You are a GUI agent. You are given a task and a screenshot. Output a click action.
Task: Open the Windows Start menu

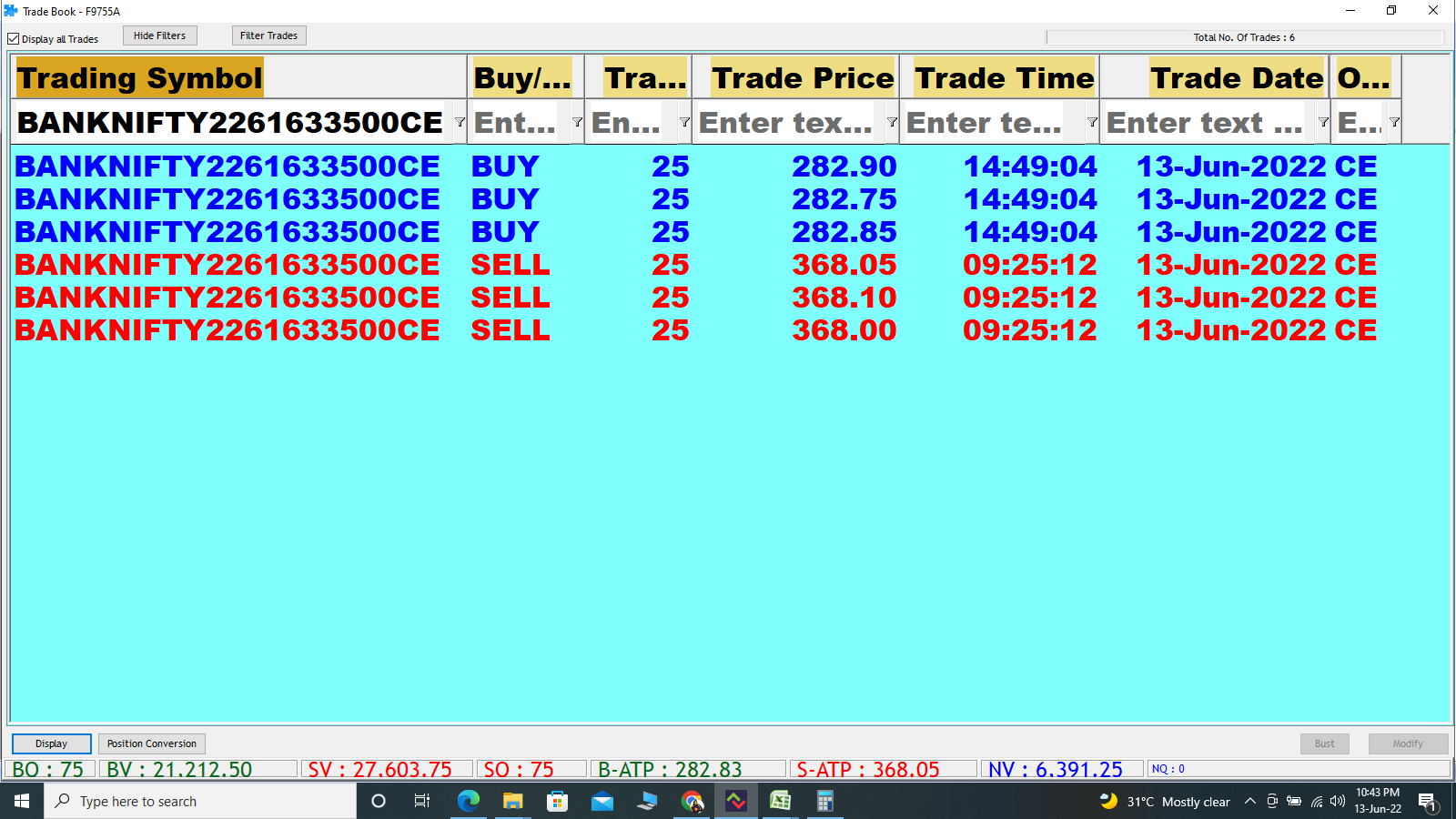(x=22, y=801)
